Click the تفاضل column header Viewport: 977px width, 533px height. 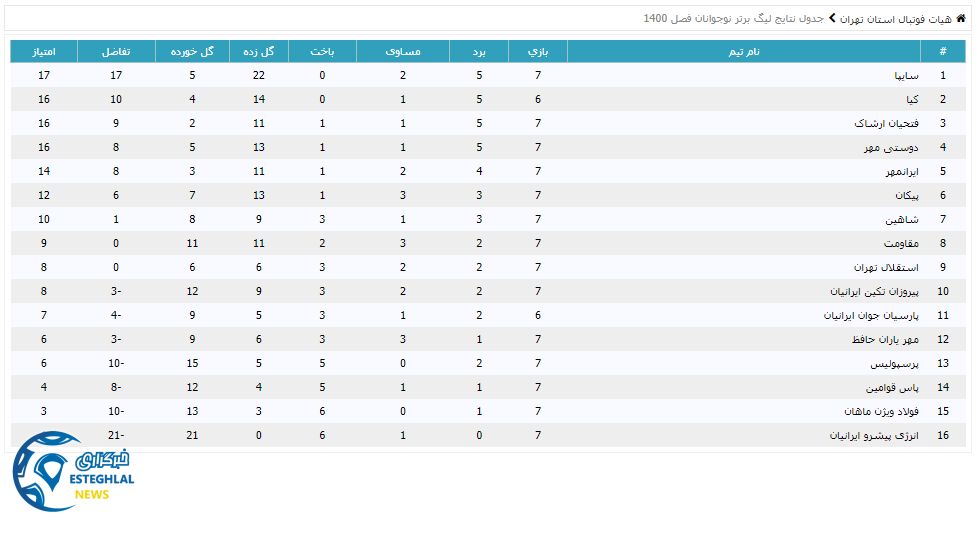coord(116,52)
